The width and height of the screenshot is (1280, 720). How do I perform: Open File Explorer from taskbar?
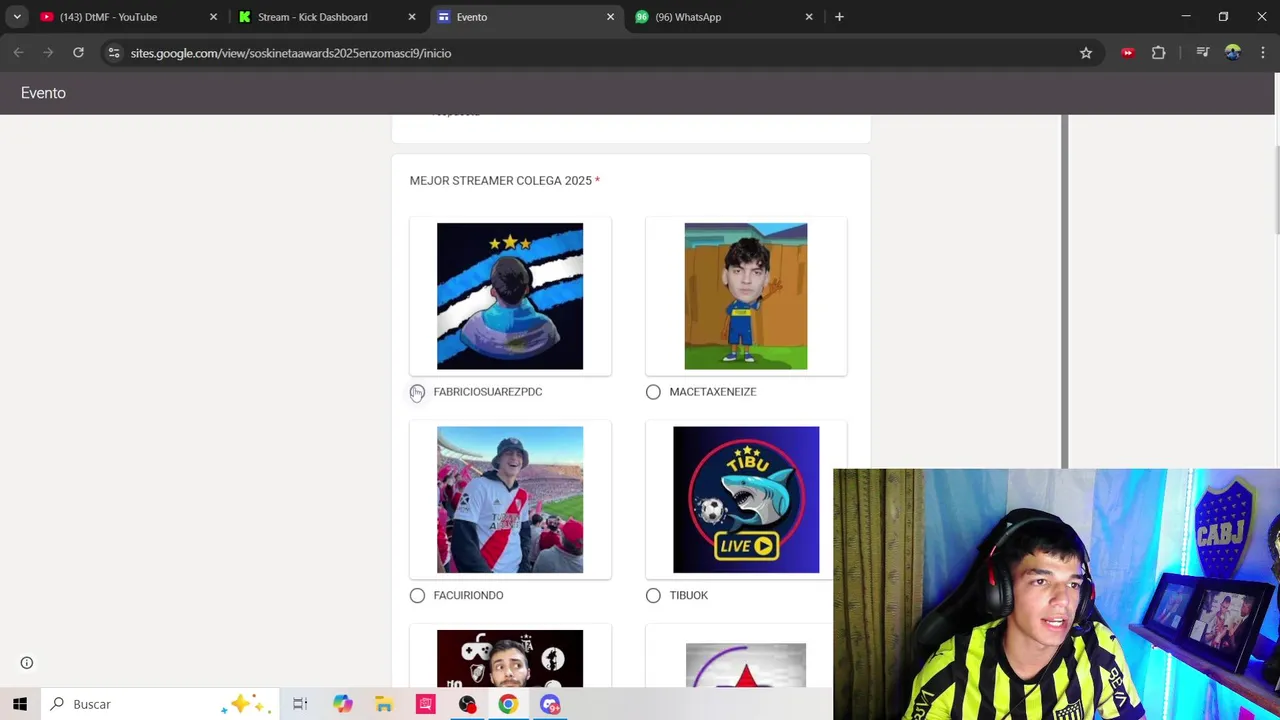click(384, 704)
